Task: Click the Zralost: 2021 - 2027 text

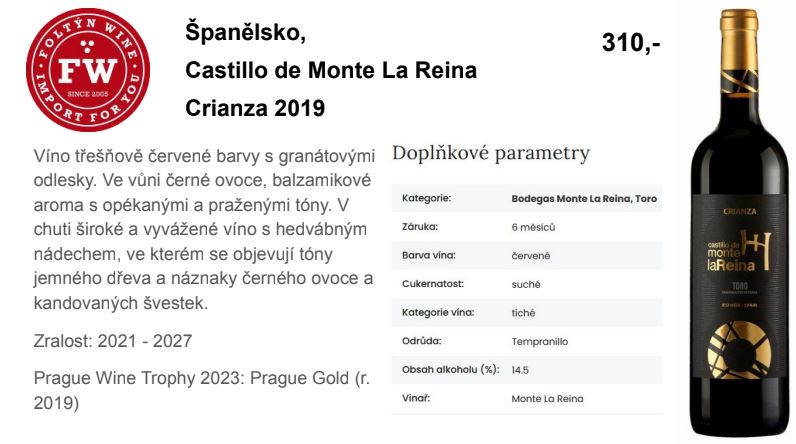Action: pos(113,340)
